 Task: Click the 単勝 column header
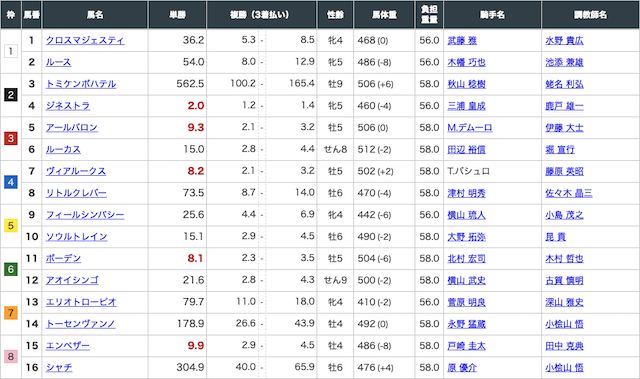click(x=178, y=15)
